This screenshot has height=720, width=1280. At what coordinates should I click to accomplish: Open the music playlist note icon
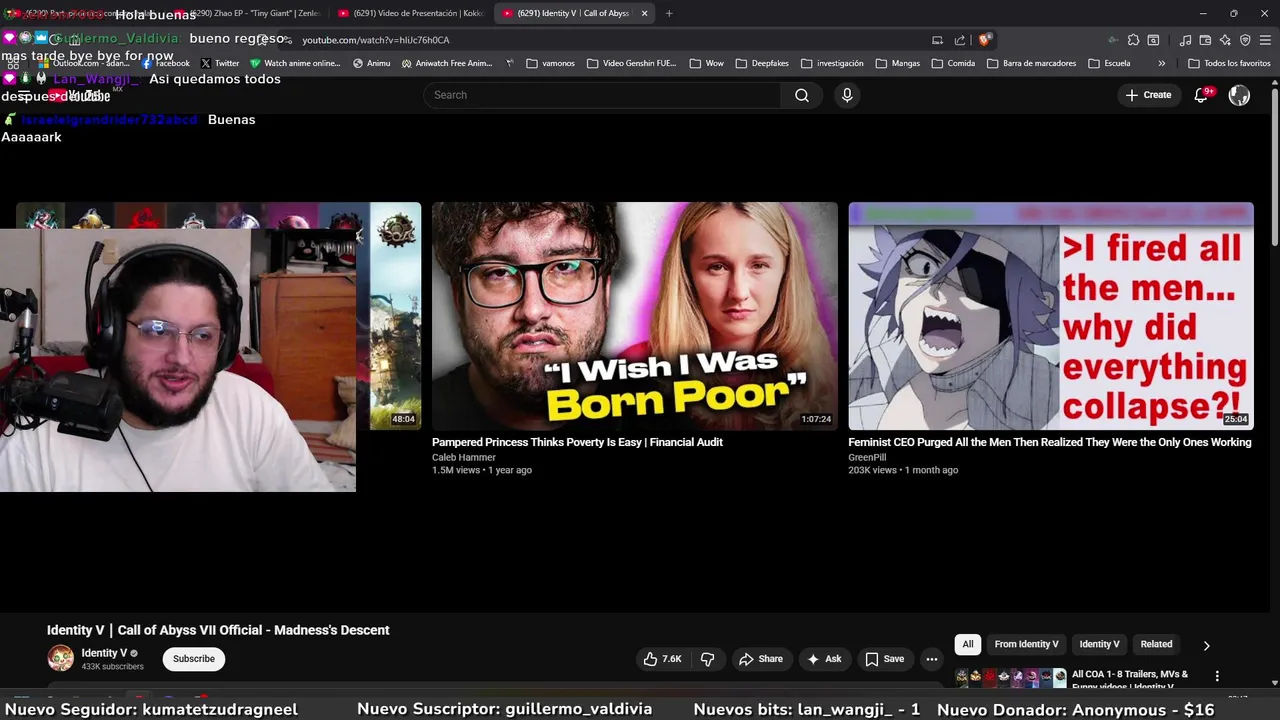point(1185,40)
